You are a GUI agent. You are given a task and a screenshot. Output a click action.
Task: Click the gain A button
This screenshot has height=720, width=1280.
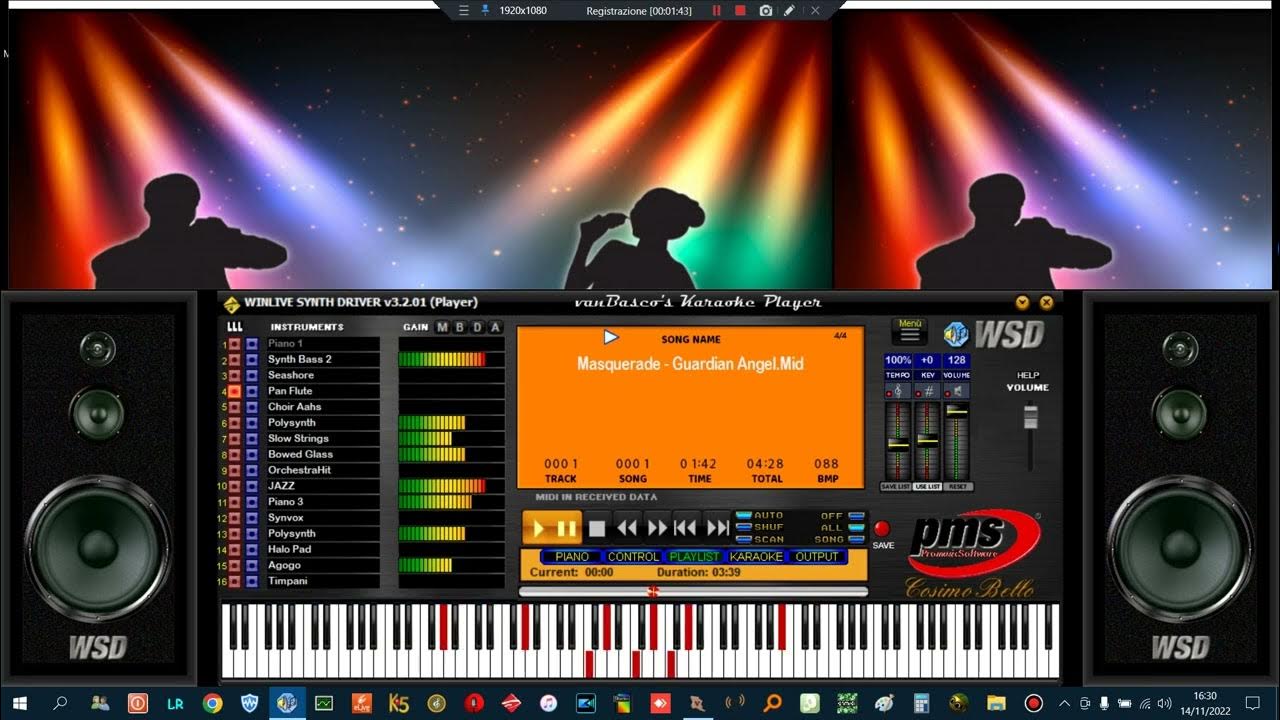495,327
